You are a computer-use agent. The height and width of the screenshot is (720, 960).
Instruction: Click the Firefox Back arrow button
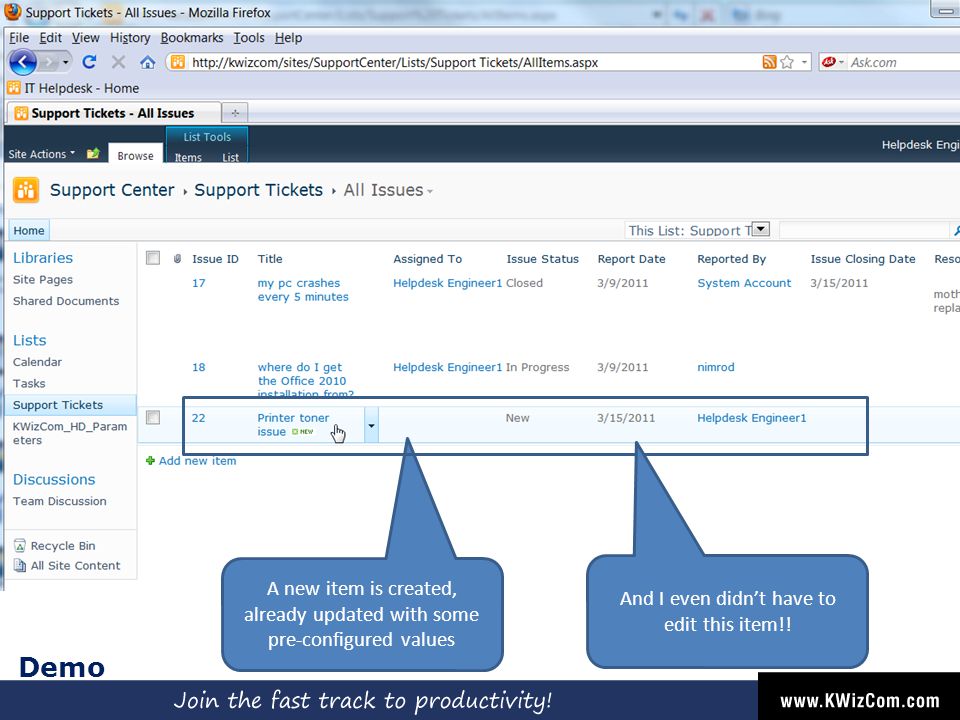coord(23,62)
